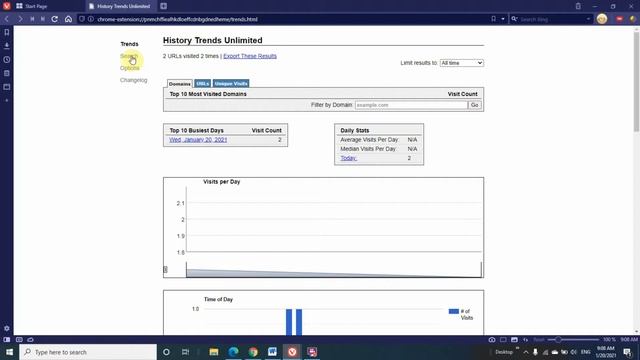Go to the home page
640x360 pixels.
point(68,19)
